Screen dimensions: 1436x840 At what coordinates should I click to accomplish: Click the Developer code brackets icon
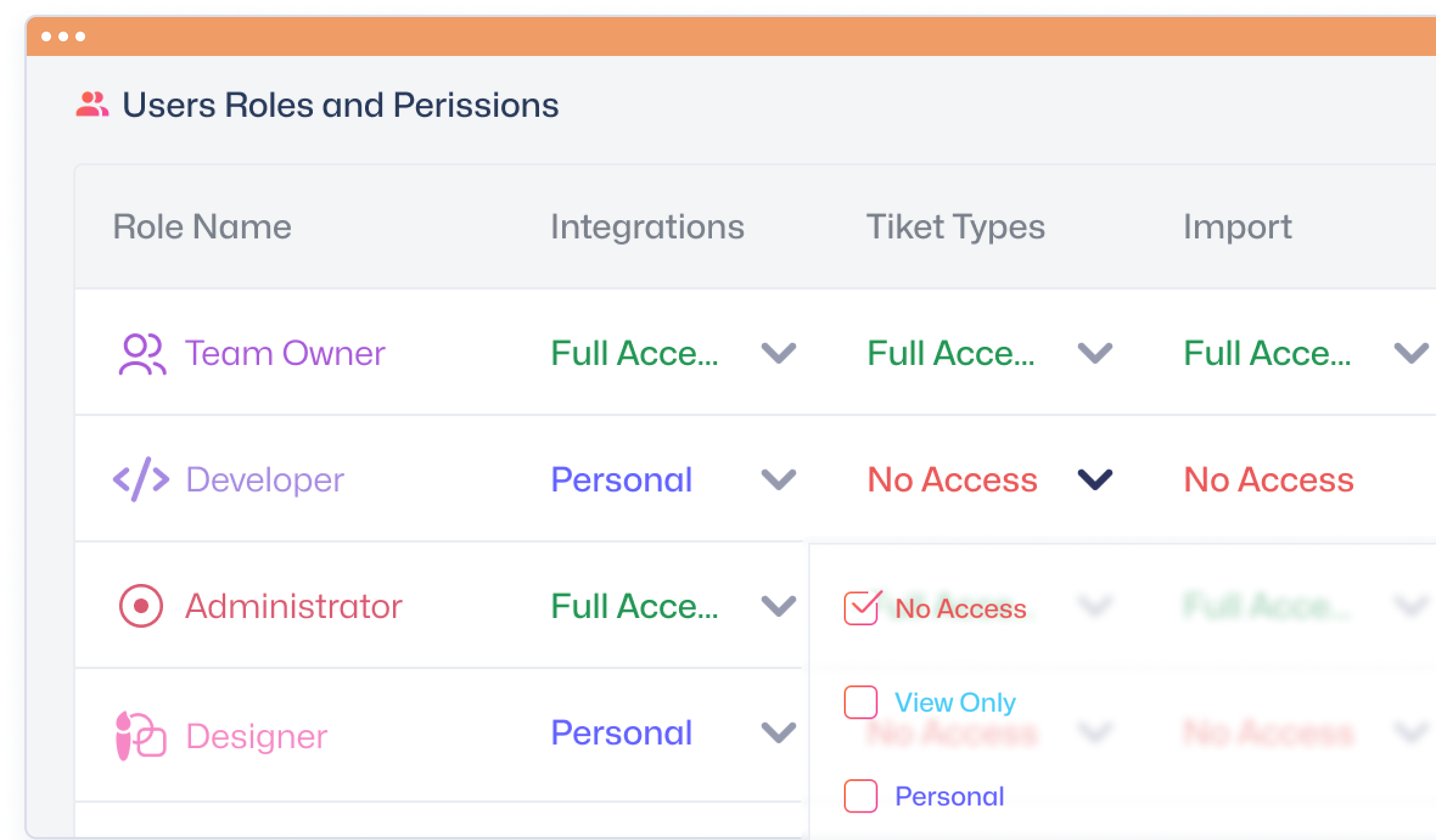tap(141, 479)
